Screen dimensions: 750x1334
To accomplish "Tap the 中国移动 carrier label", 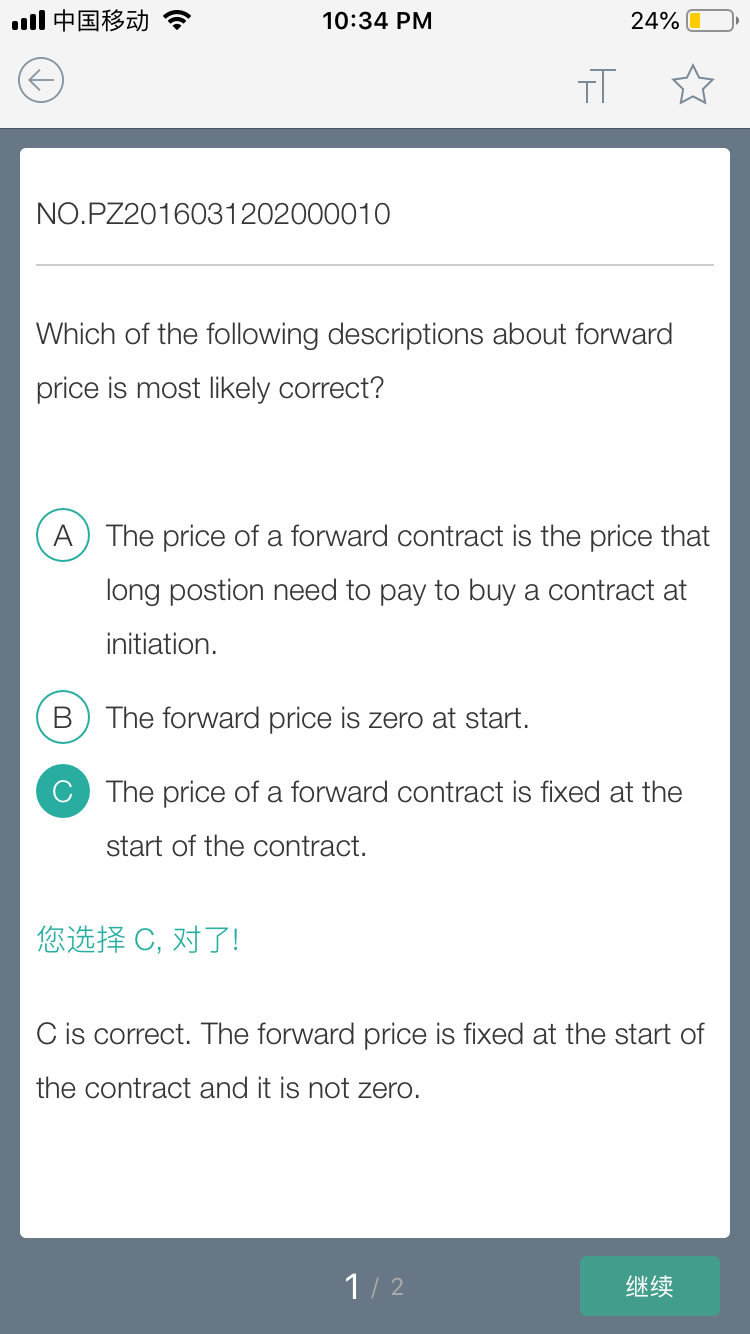I will click(101, 20).
